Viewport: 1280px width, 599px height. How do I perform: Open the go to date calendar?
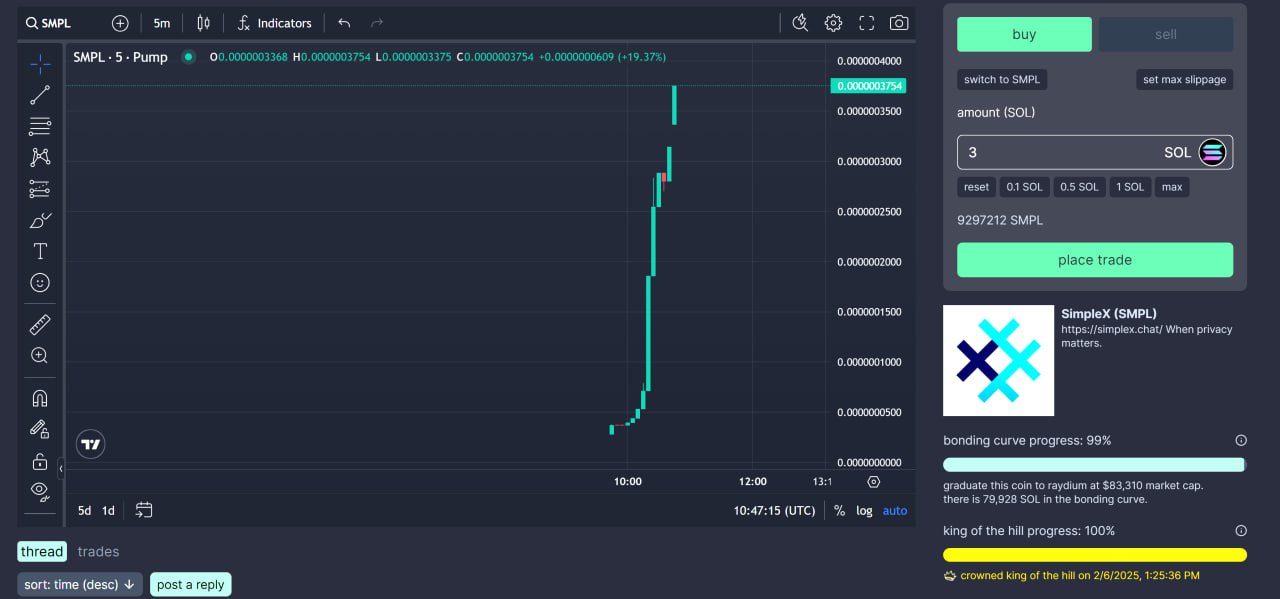pyautogui.click(x=144, y=510)
